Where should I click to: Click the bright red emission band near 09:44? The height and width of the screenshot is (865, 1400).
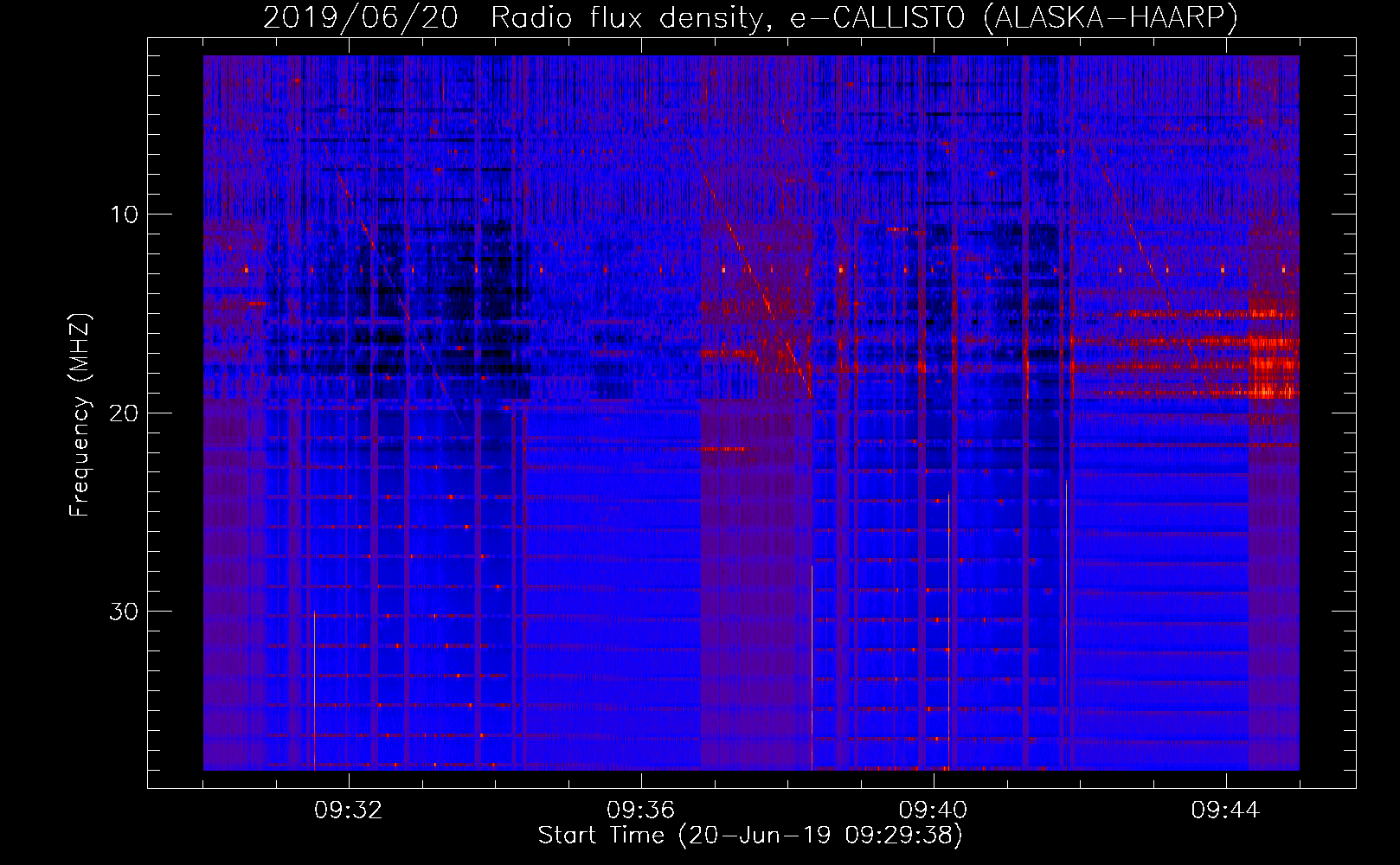(1274, 355)
